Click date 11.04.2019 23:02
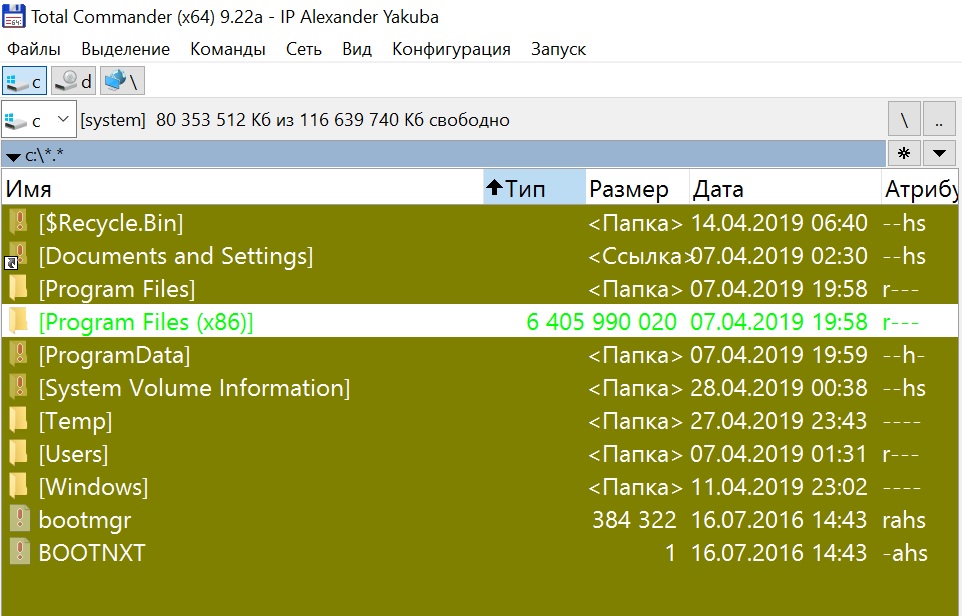The height and width of the screenshot is (616, 962). (x=779, y=488)
